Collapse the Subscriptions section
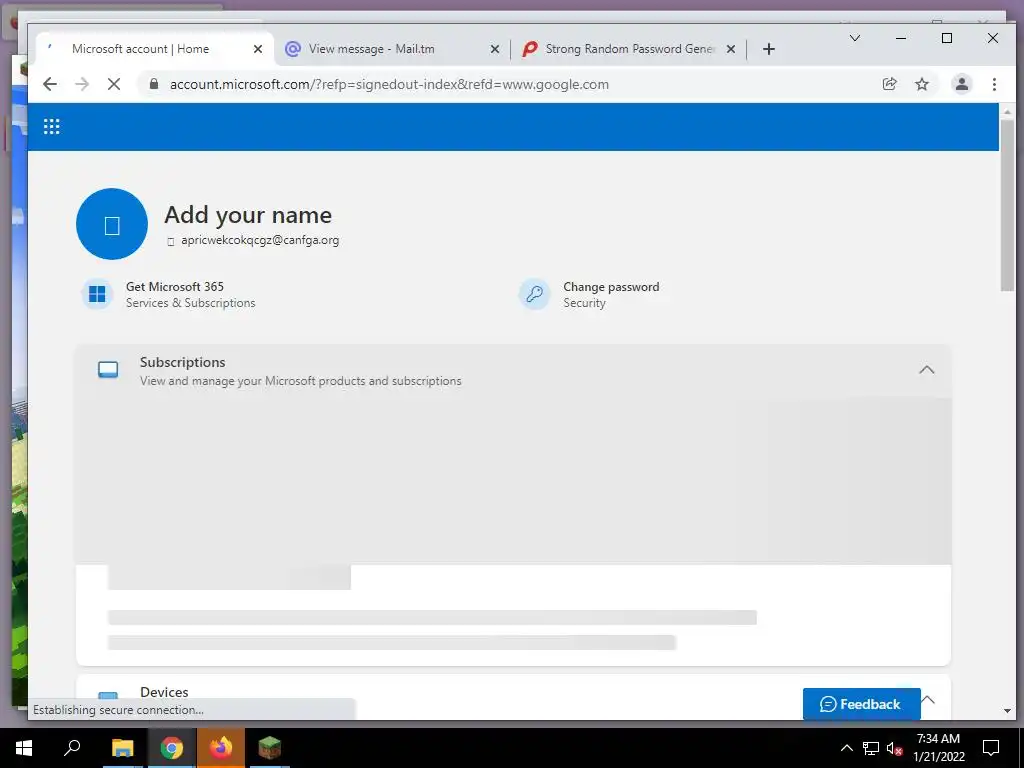This screenshot has width=1024, height=768. 926,370
